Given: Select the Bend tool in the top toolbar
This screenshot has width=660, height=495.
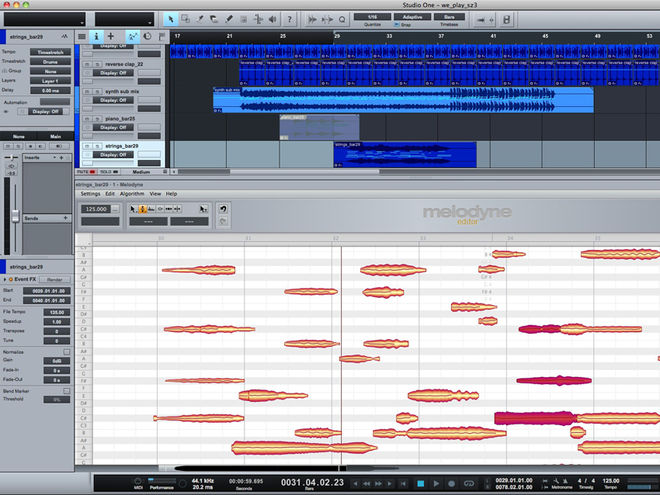Looking at the screenshot, I should [x=258, y=19].
